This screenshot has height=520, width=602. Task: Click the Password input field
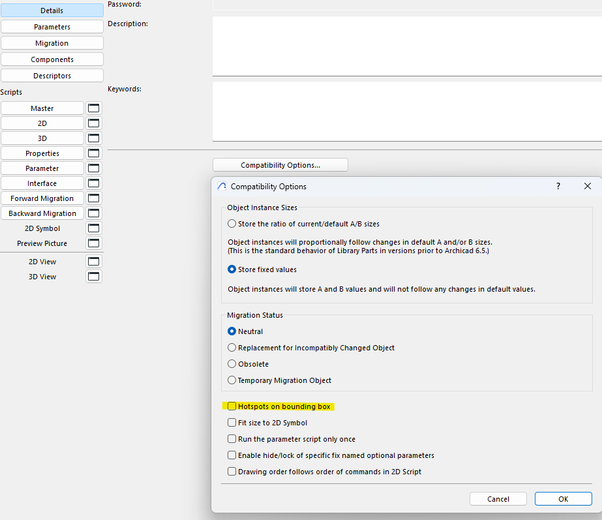407,5
